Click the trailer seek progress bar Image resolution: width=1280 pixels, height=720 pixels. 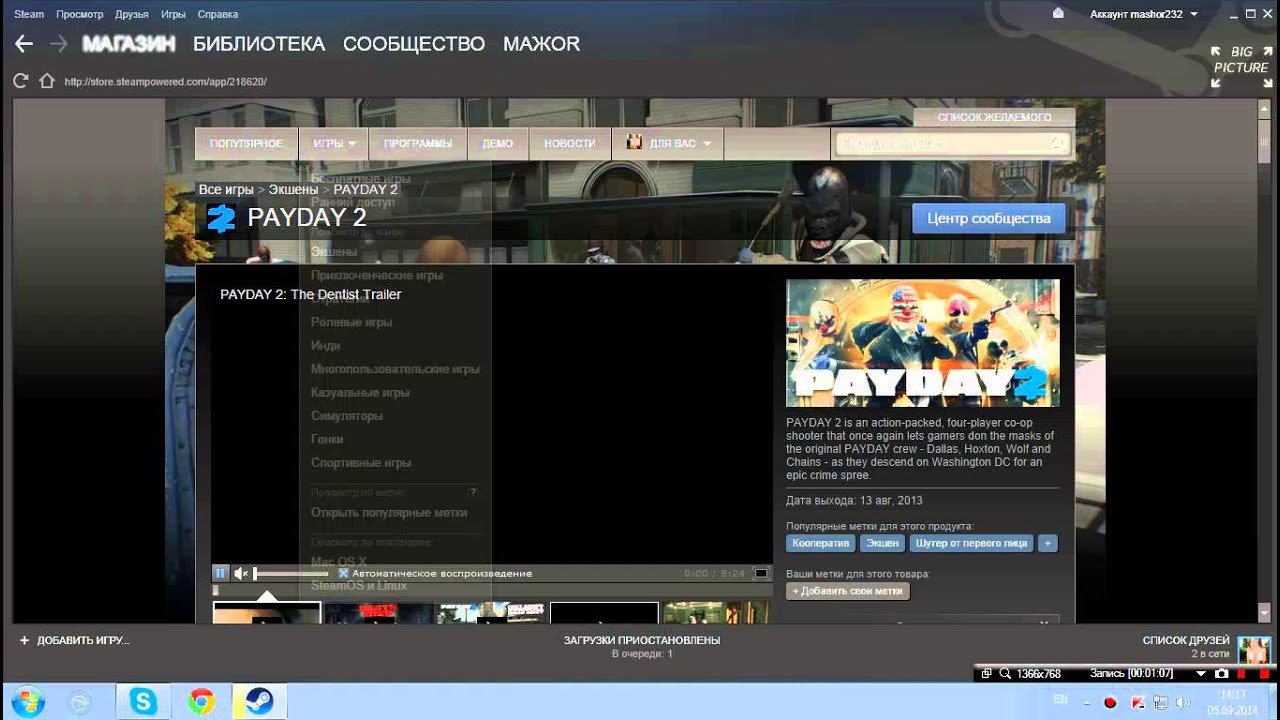491,590
